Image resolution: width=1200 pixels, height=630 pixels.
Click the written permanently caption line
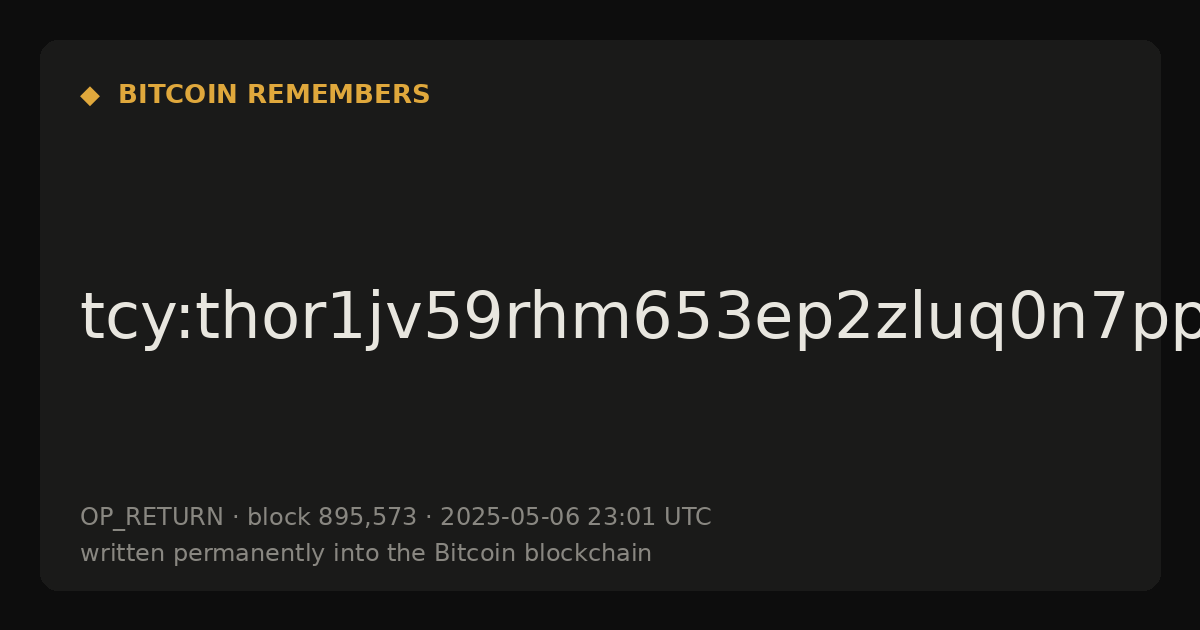pos(366,553)
